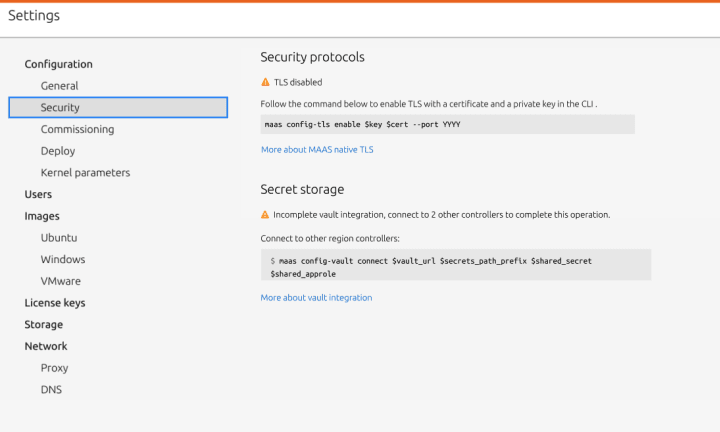720x432 pixels.
Task: Open Kernel parameters settings
Action: coord(85,173)
